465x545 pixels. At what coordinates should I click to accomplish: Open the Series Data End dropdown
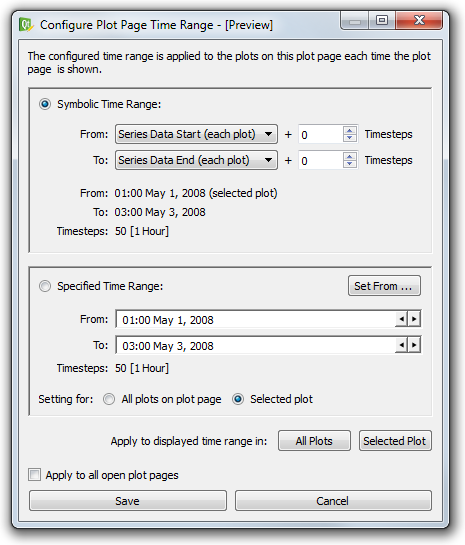196,160
